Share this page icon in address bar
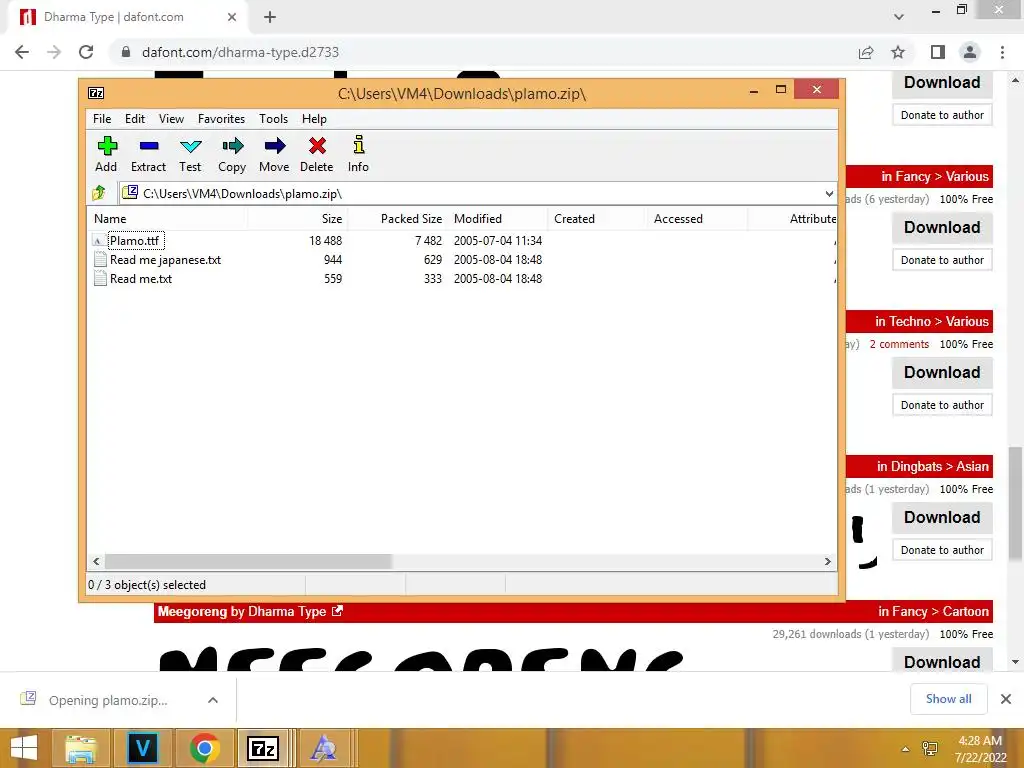The height and width of the screenshot is (768, 1024). point(866,52)
